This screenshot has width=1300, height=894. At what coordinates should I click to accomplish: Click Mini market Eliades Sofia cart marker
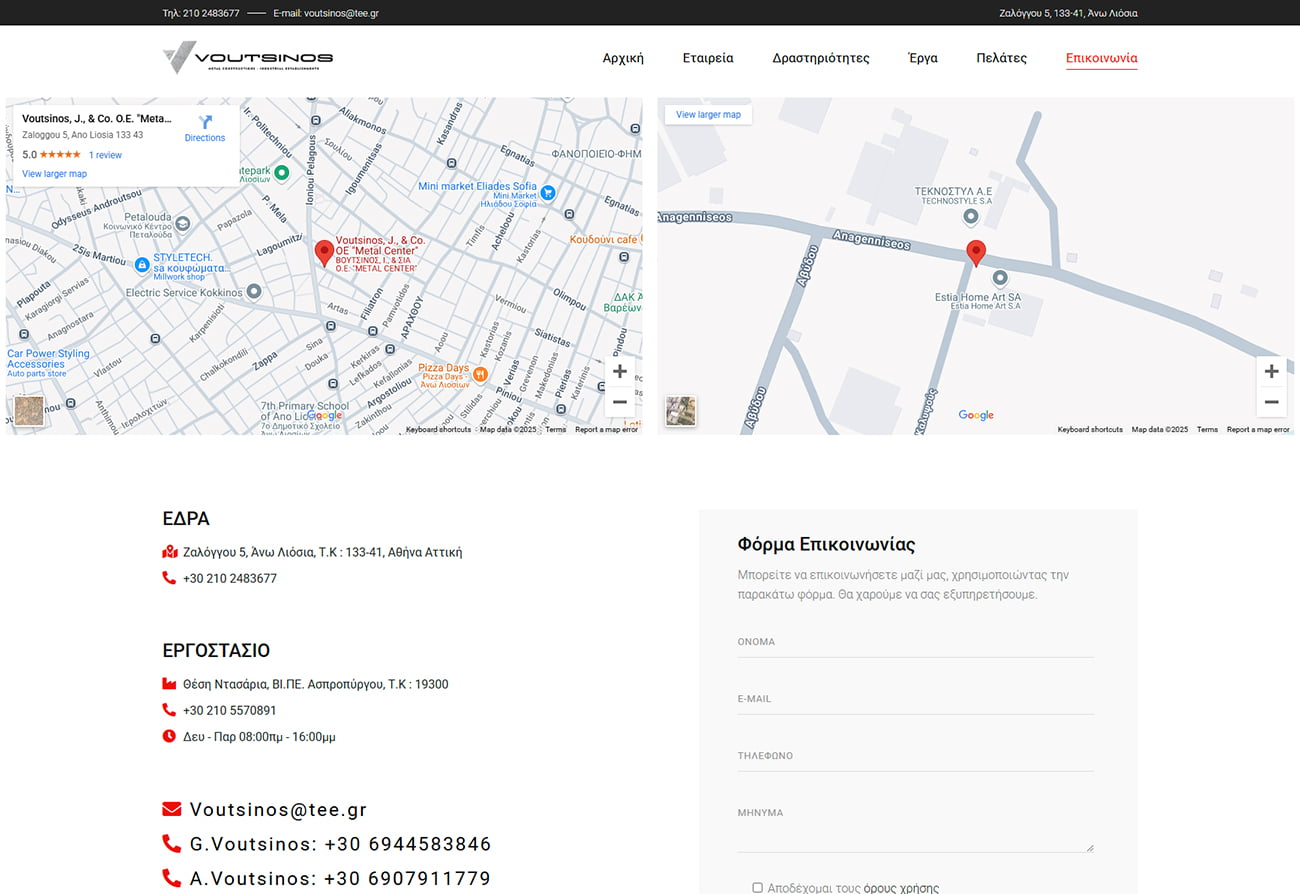tap(548, 193)
